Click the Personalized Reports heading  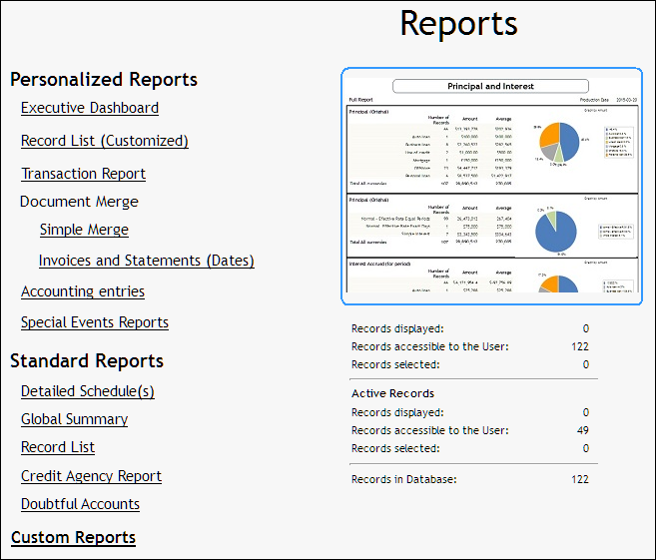[x=104, y=80]
